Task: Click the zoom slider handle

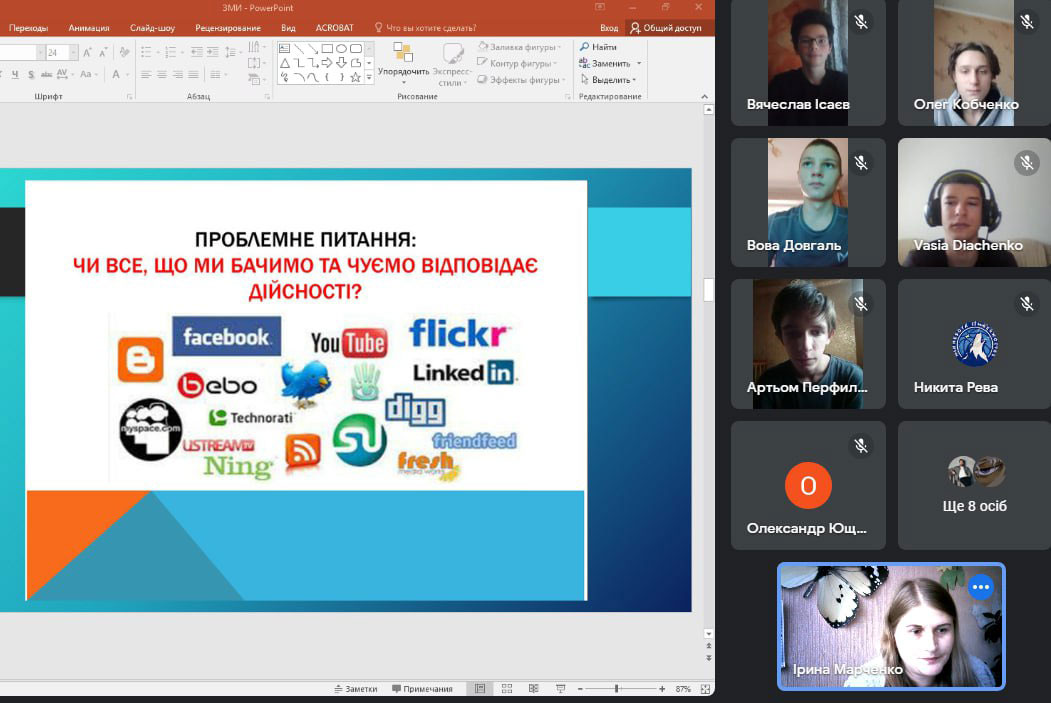Action: [x=617, y=688]
